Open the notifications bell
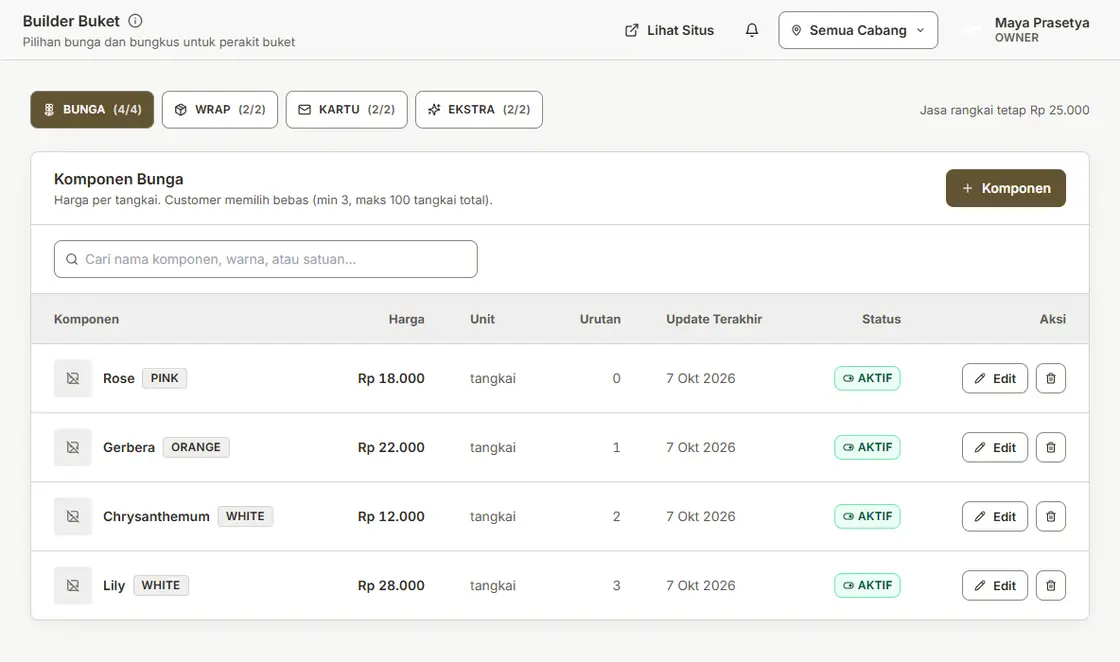 coord(751,30)
